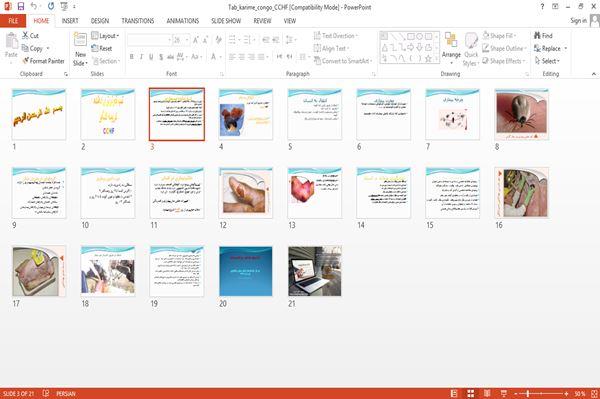Screen dimensions: 600x399
Task: Open the REVIEW tab
Action: click(262, 21)
